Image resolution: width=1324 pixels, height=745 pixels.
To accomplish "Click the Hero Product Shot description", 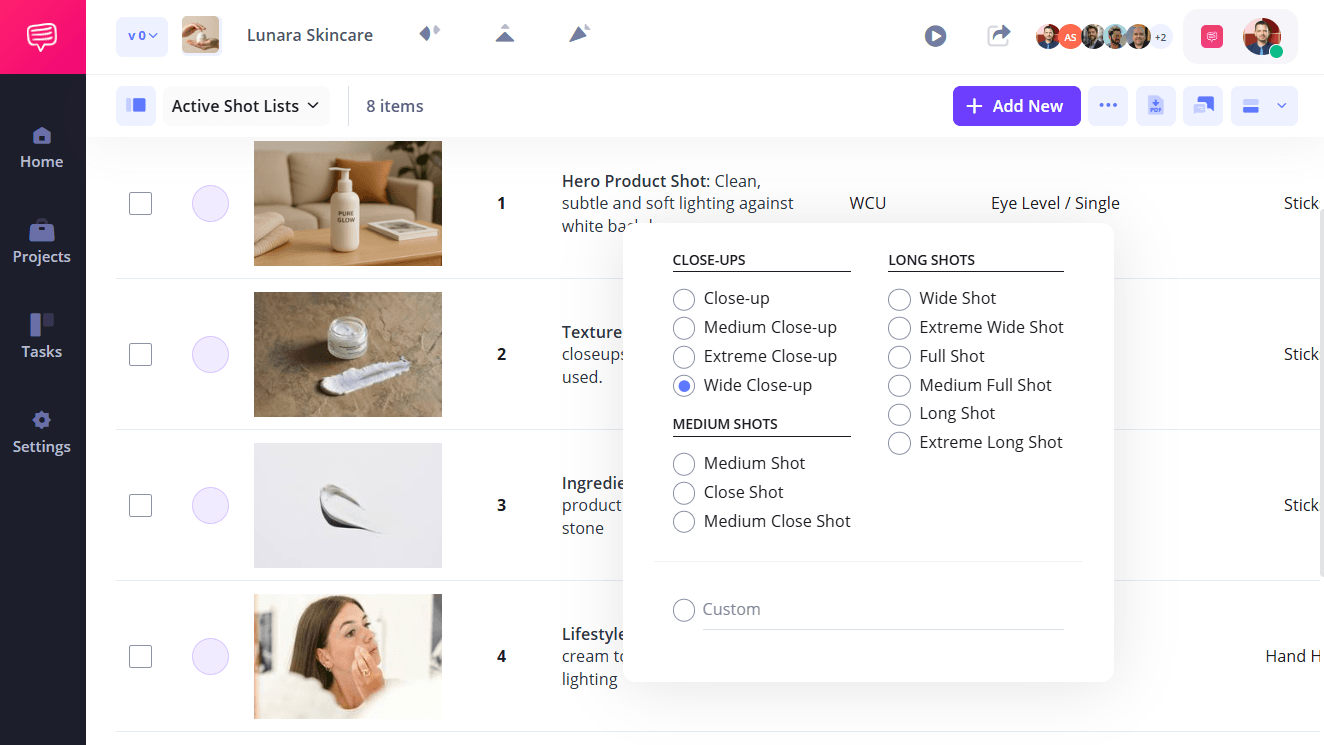I will [x=678, y=203].
